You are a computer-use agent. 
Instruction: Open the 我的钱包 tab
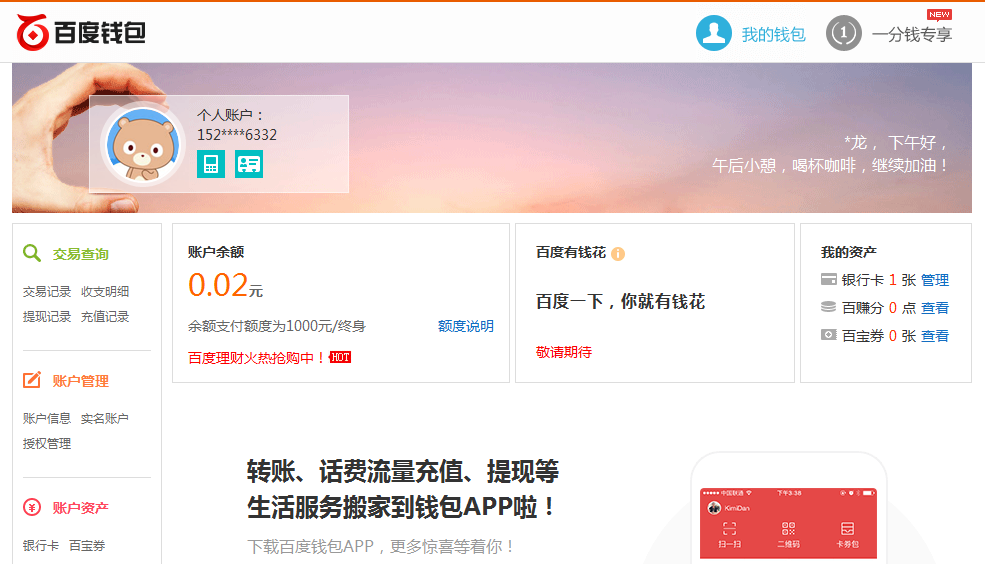coord(773,35)
